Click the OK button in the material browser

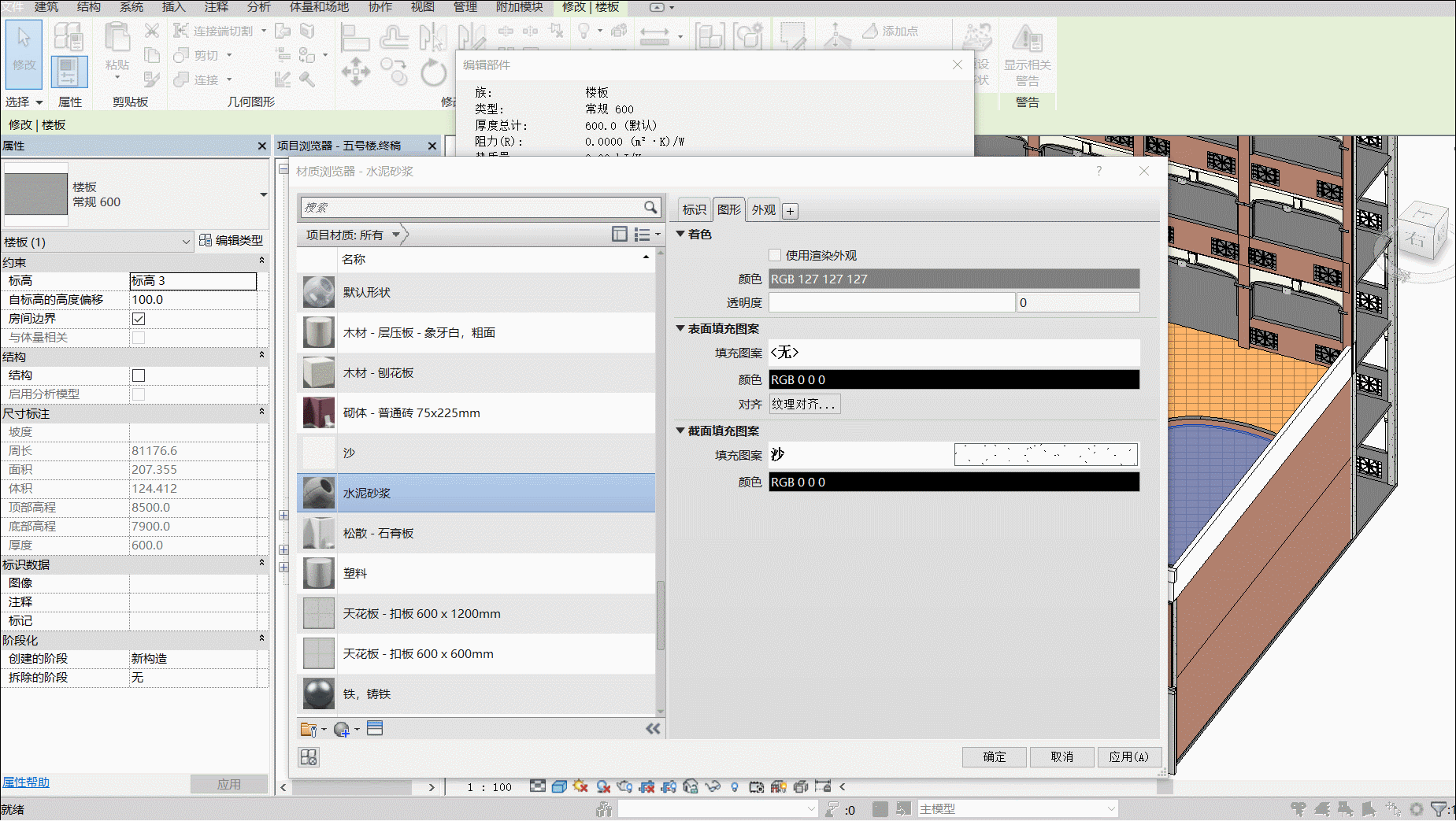click(995, 756)
